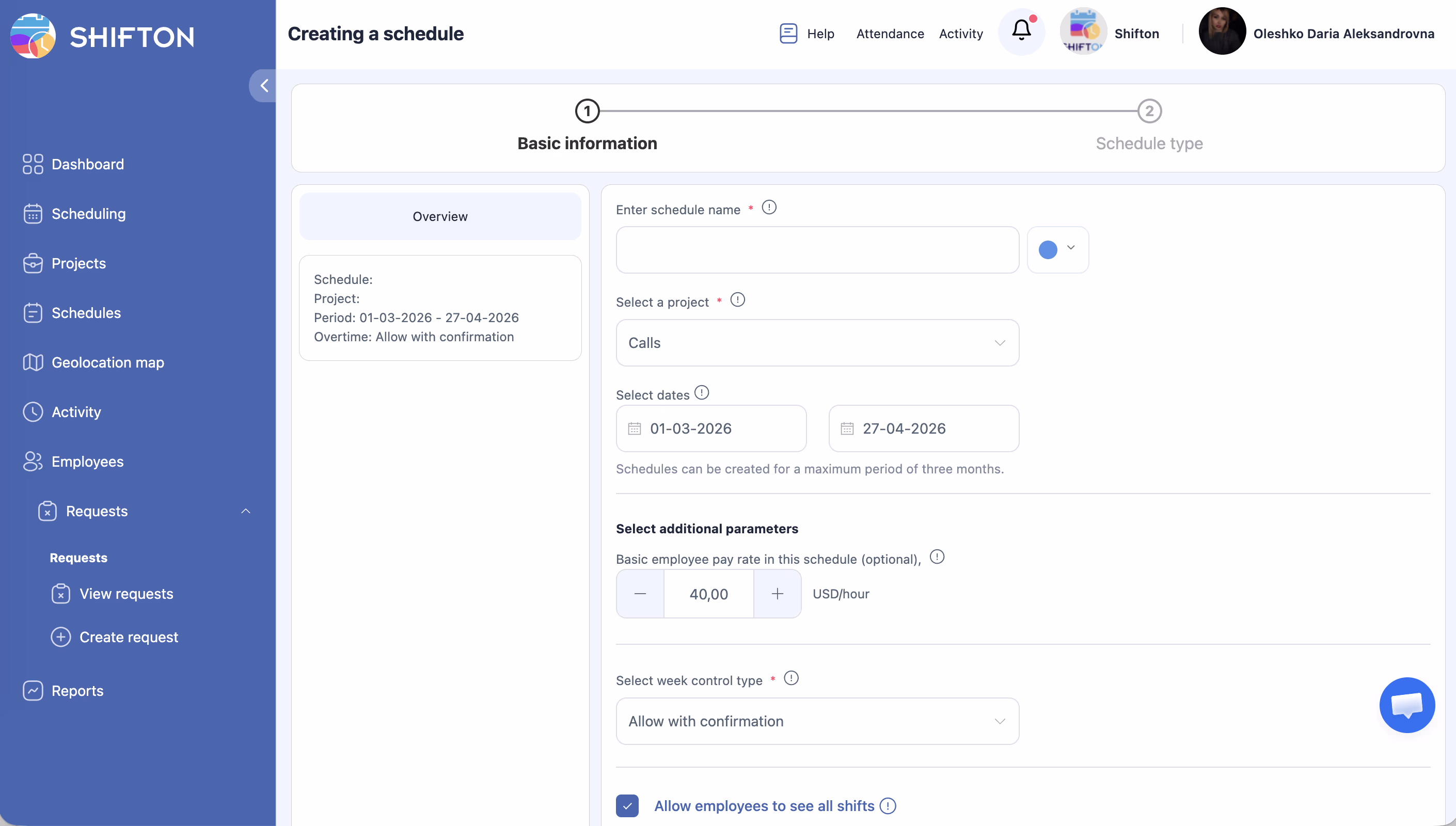Open the Help guide icon
This screenshot has width=1456, height=826.
(788, 34)
